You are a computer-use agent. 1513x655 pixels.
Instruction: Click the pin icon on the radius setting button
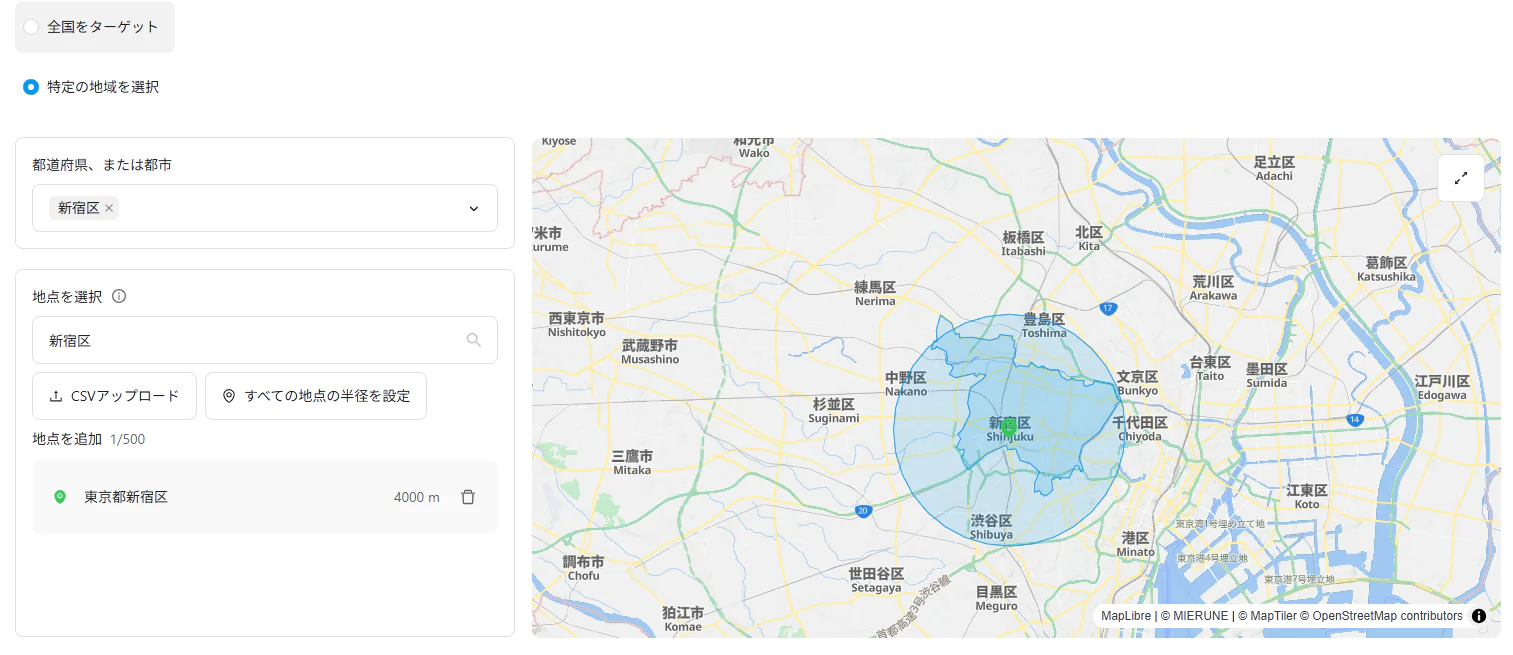click(229, 396)
